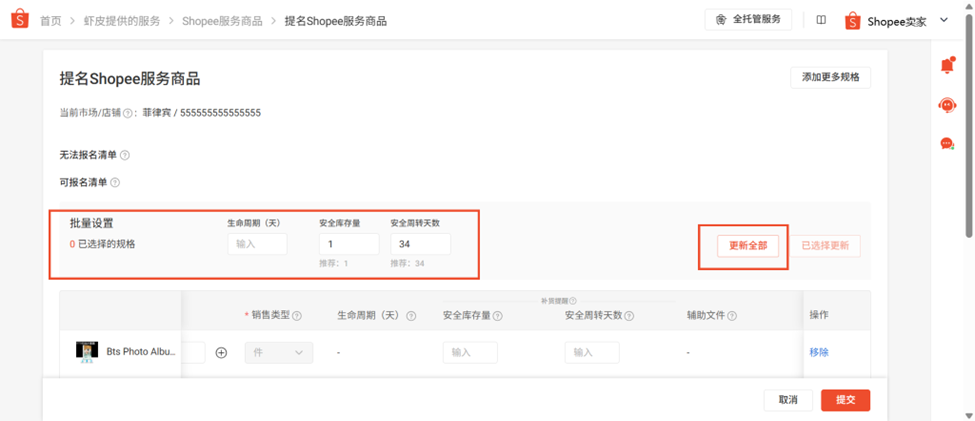Viewport: 975px width, 421px height.
Task: Click the 已选择更新 button
Action: click(825, 246)
